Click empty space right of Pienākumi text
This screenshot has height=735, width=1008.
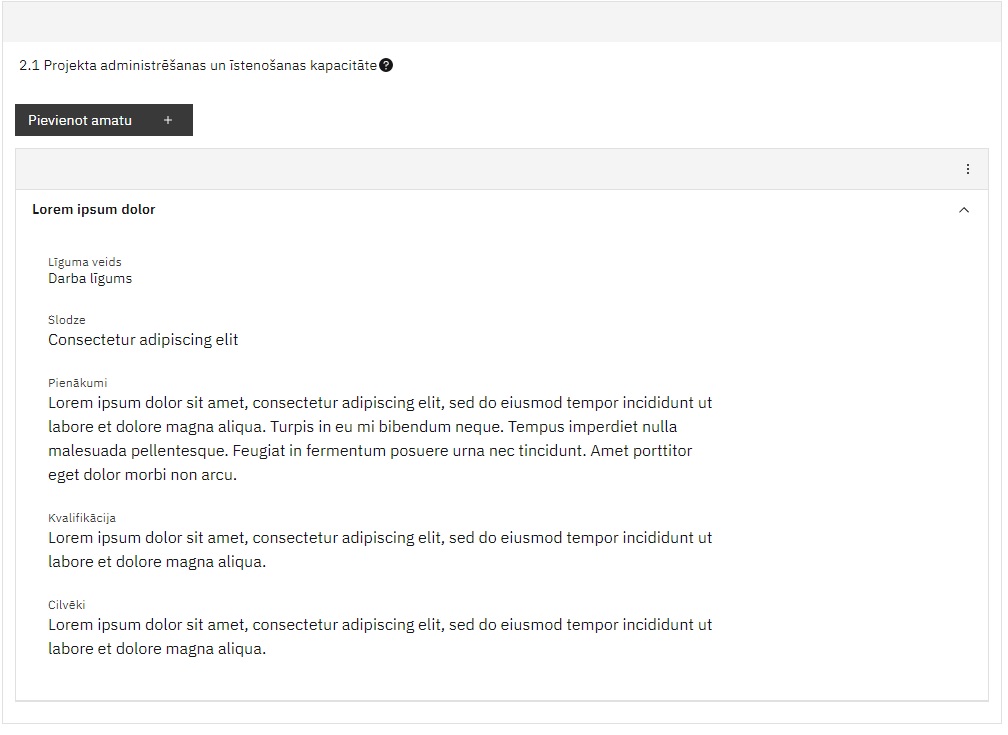point(849,439)
